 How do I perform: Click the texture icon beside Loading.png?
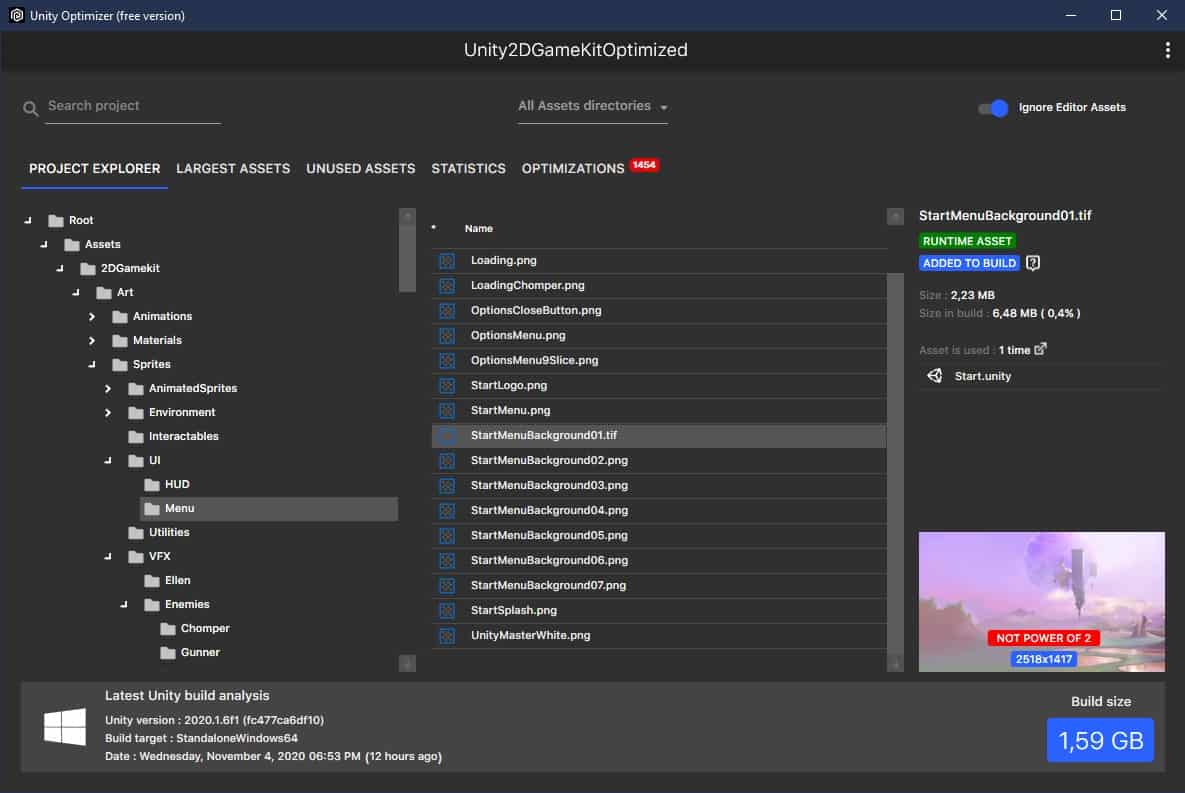click(x=447, y=261)
